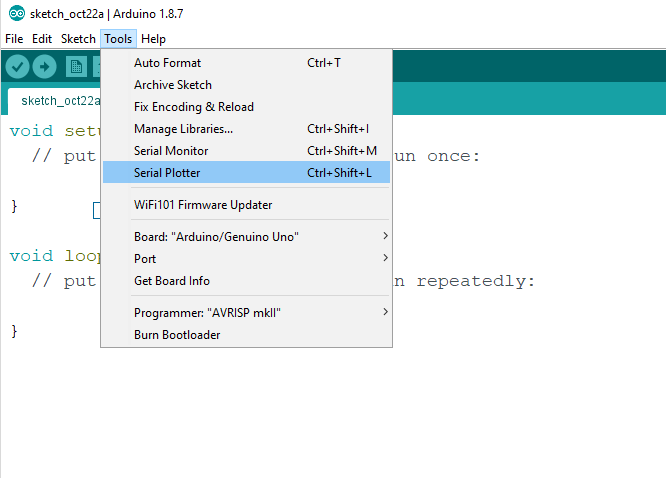Click the word "repeatedly:" in the comment

point(475,282)
